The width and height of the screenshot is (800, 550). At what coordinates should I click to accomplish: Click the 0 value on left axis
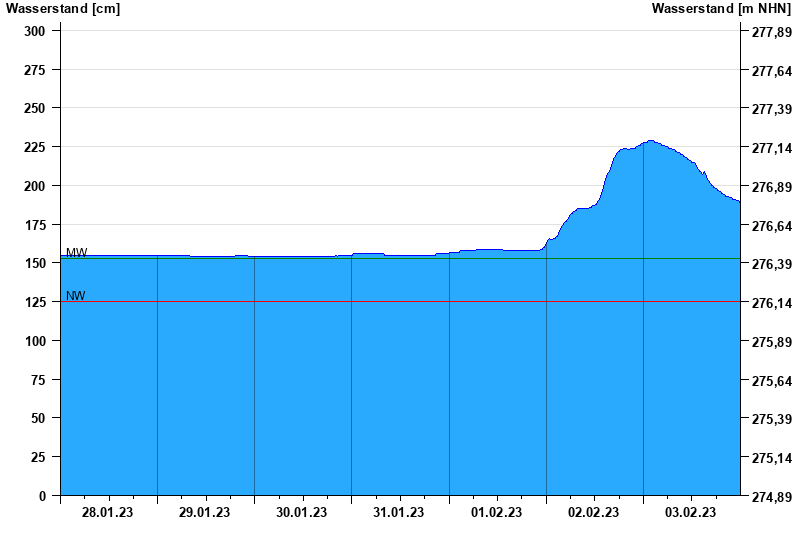point(42,496)
